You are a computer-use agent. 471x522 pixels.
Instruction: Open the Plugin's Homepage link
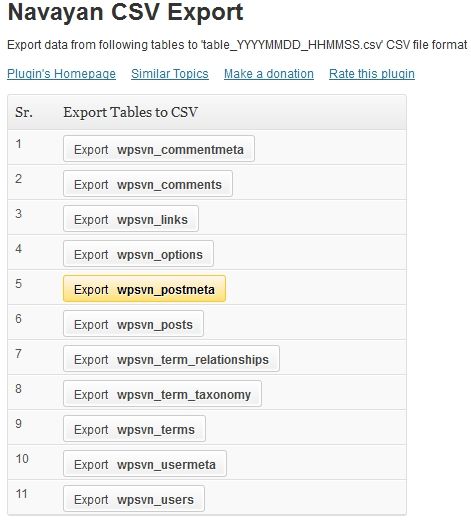pos(61,74)
